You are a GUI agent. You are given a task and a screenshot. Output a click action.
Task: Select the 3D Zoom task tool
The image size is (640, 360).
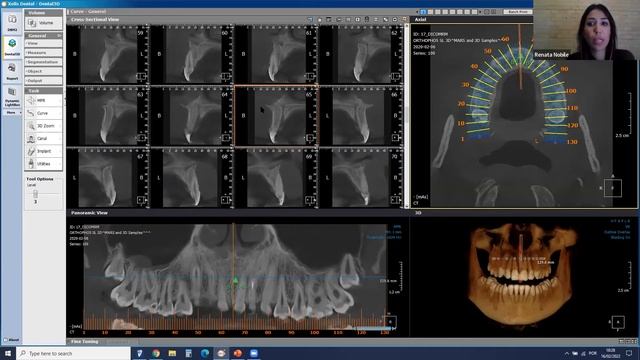tap(43, 126)
